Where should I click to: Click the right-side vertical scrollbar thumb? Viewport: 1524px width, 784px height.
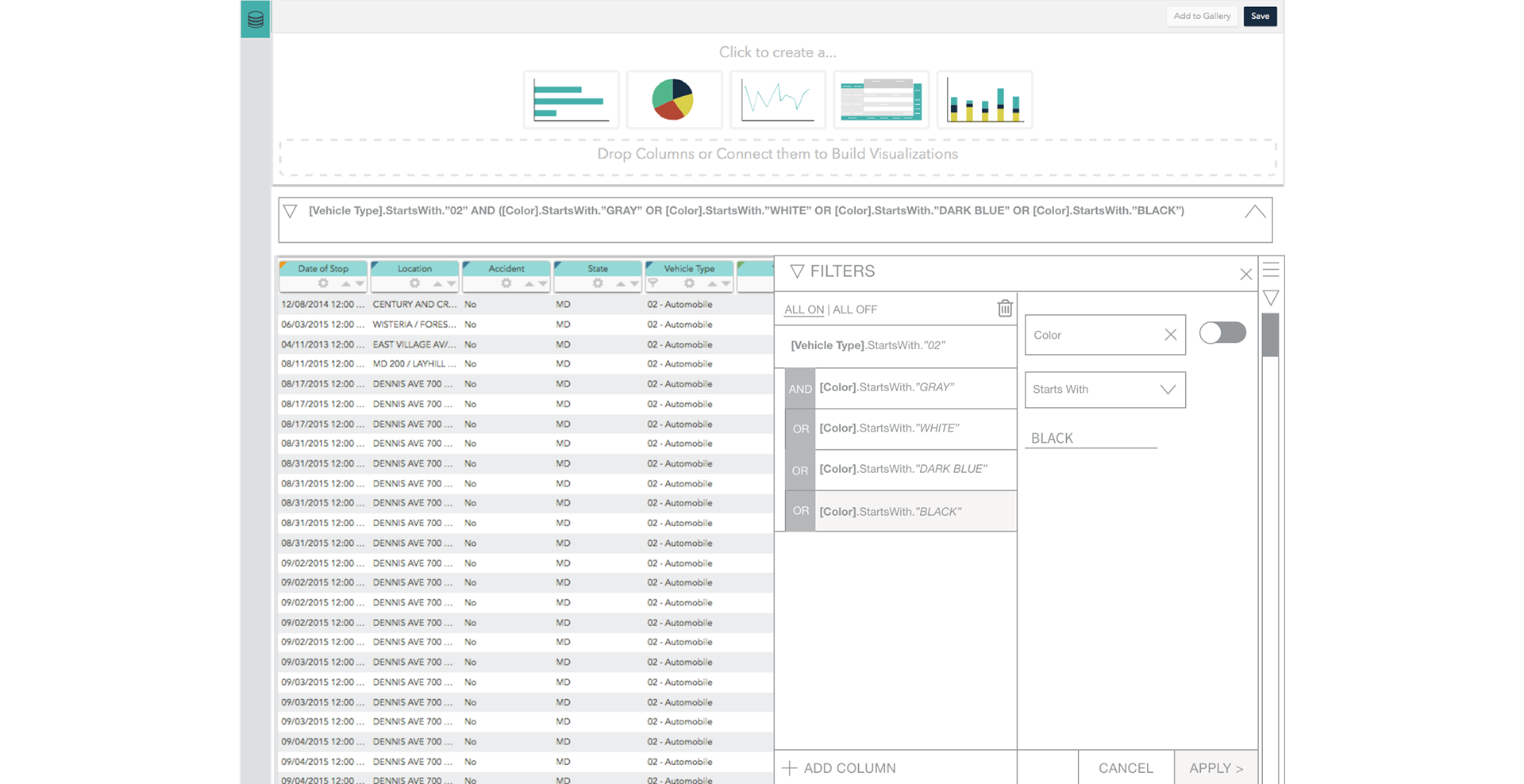point(1271,335)
